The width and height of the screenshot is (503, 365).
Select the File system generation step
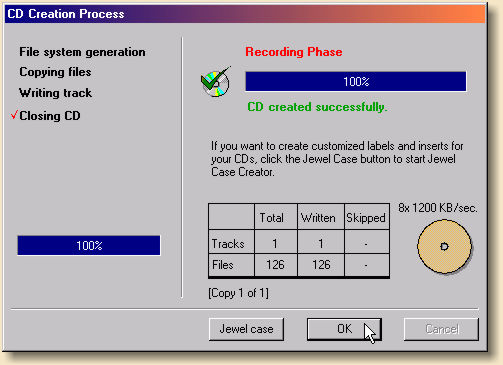(x=82, y=52)
